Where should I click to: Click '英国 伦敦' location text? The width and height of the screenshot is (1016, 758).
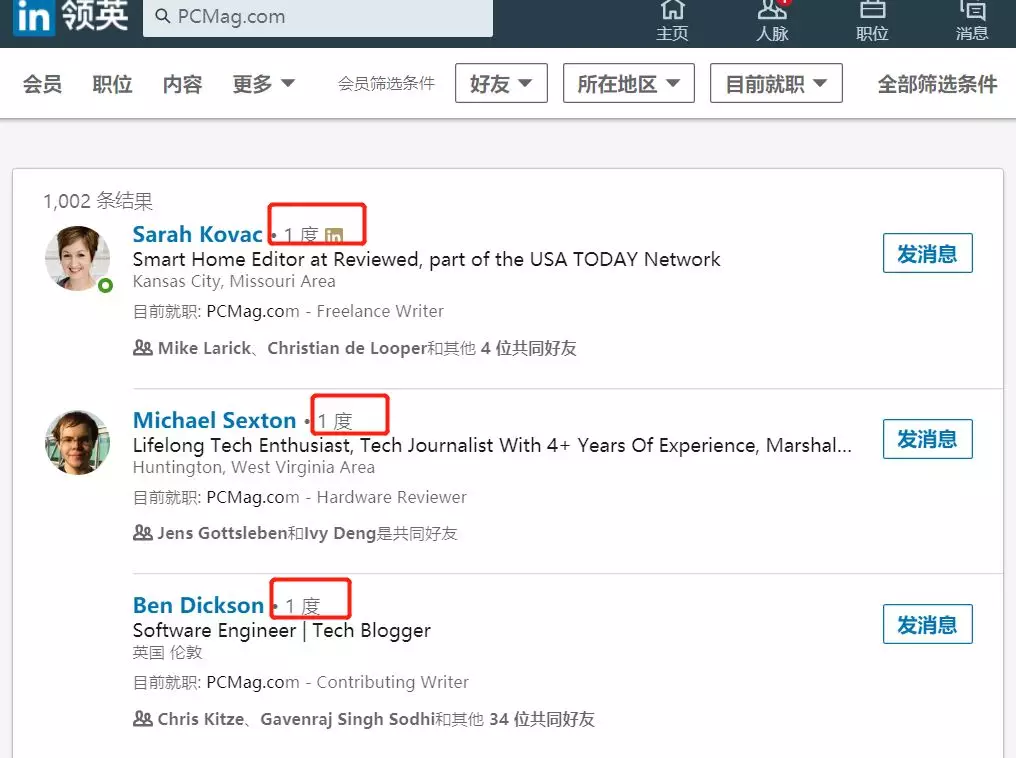(x=168, y=652)
